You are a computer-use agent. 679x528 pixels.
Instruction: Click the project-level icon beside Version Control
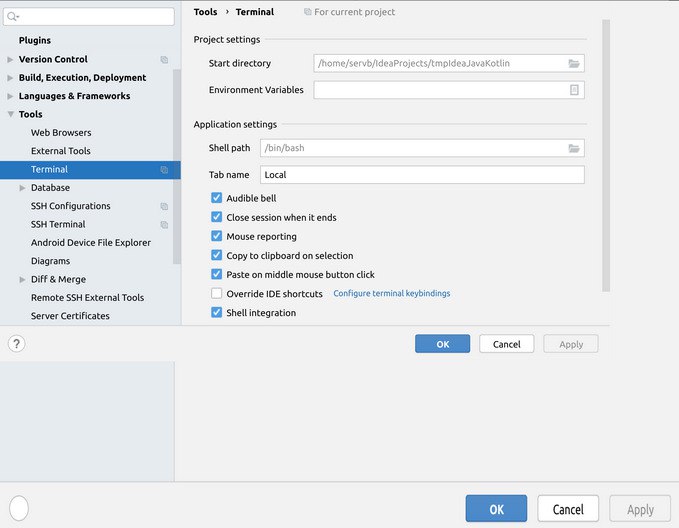(164, 59)
